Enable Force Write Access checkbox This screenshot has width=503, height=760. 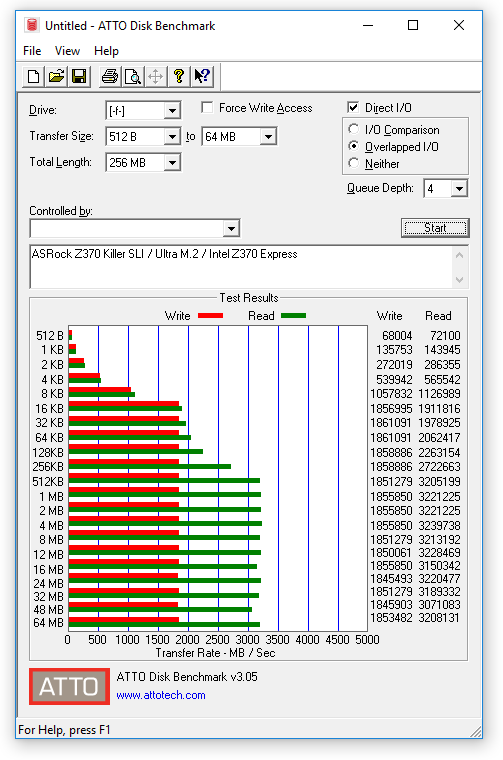tap(207, 107)
